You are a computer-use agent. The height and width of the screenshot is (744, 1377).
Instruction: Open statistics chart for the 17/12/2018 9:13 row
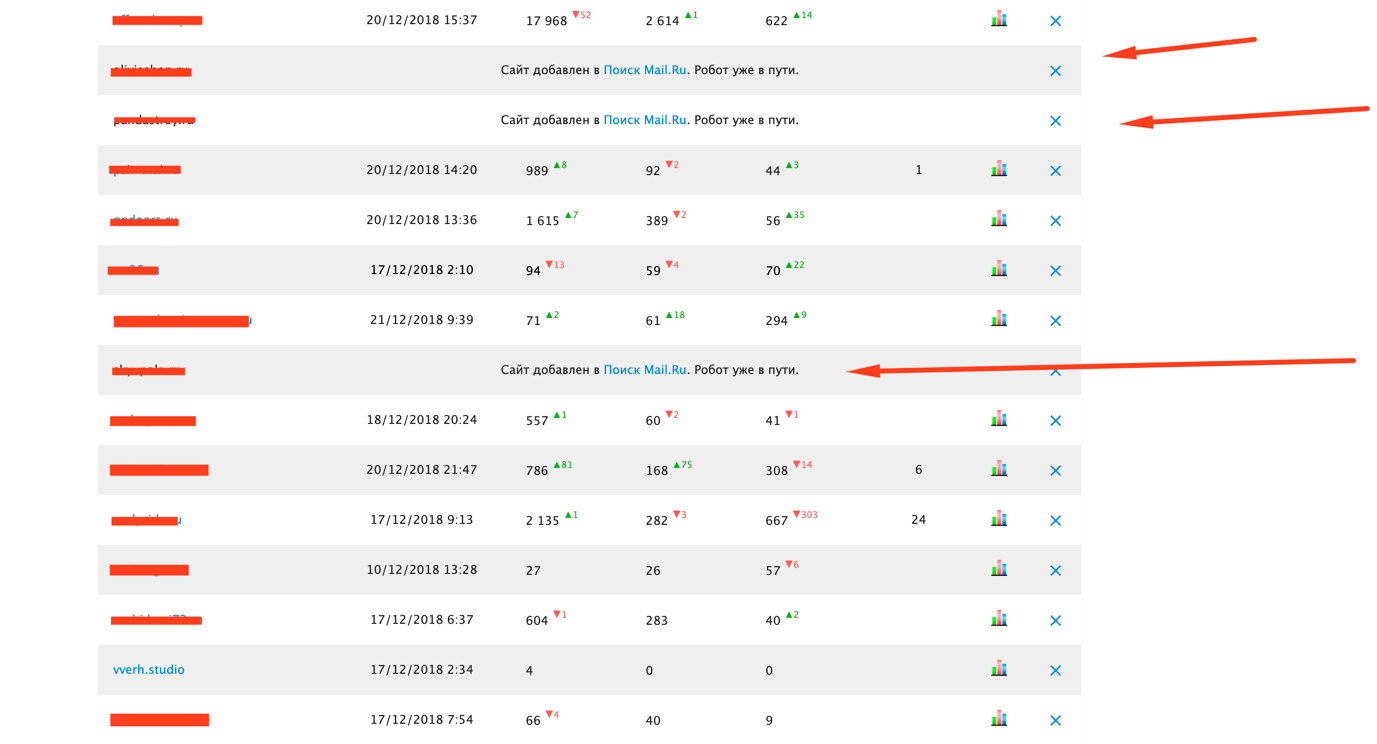pos(999,519)
